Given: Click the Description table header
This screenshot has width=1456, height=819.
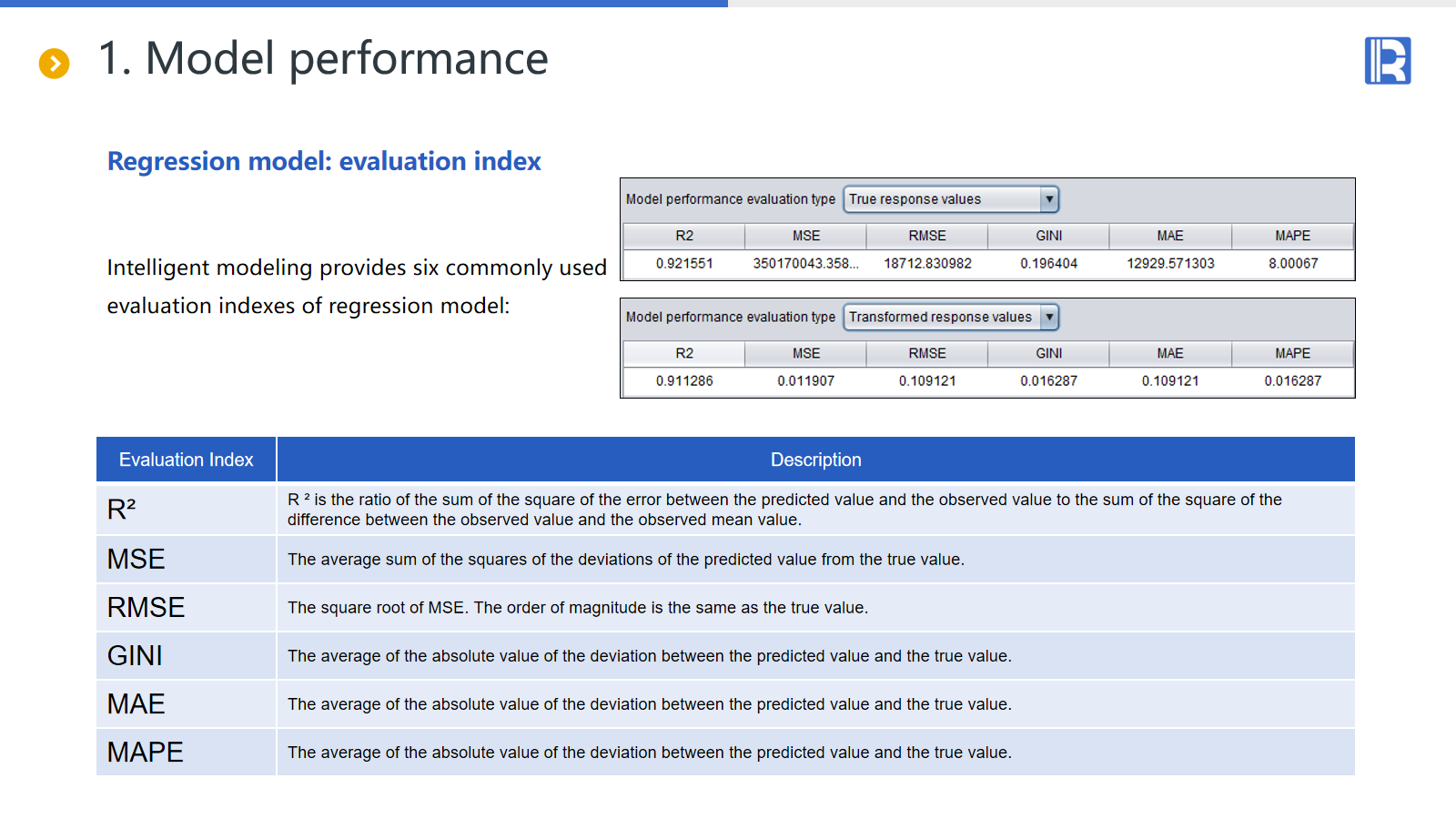Looking at the screenshot, I should coord(815,460).
